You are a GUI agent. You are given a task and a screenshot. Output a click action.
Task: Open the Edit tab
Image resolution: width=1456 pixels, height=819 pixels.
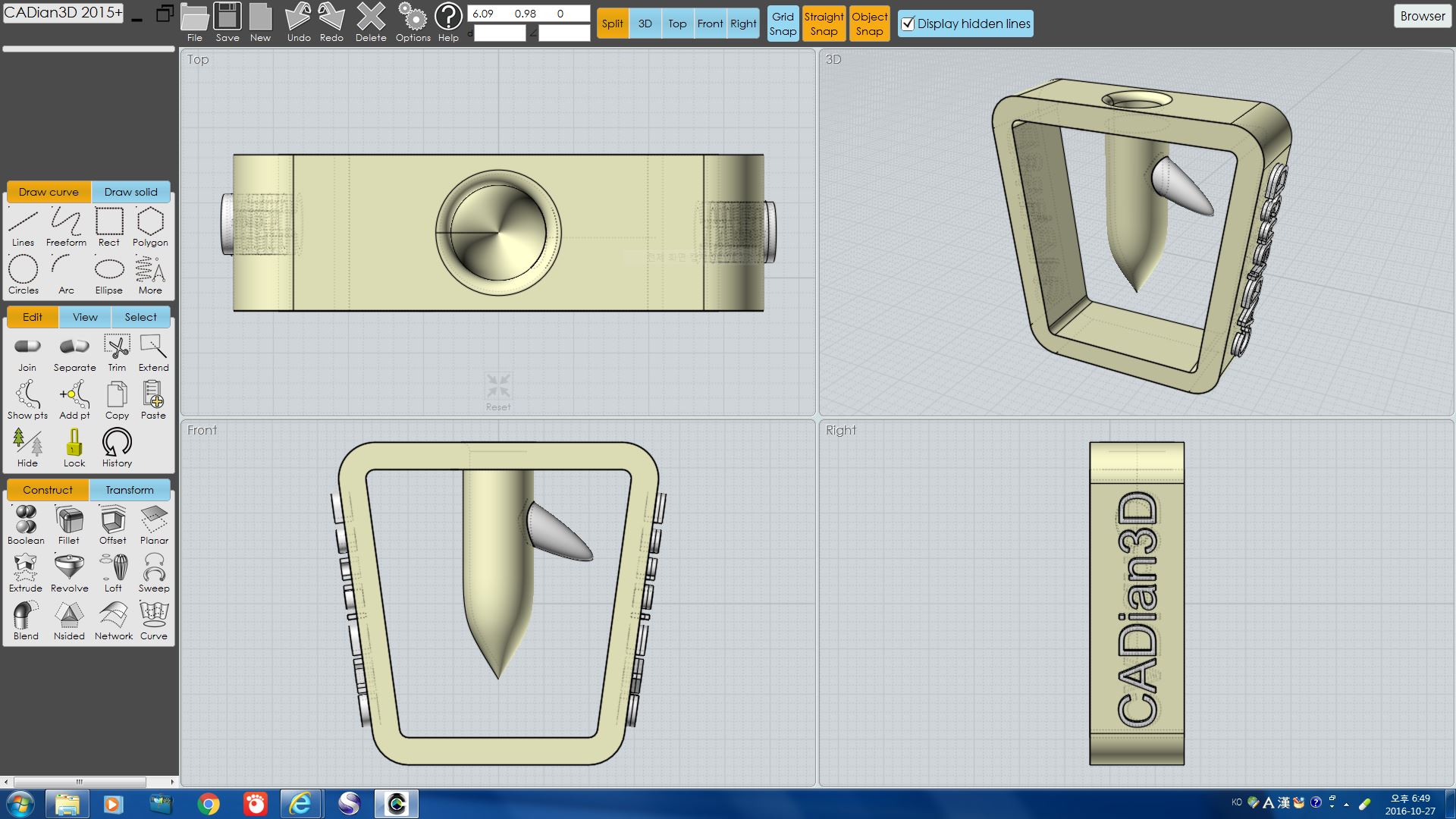(x=33, y=317)
